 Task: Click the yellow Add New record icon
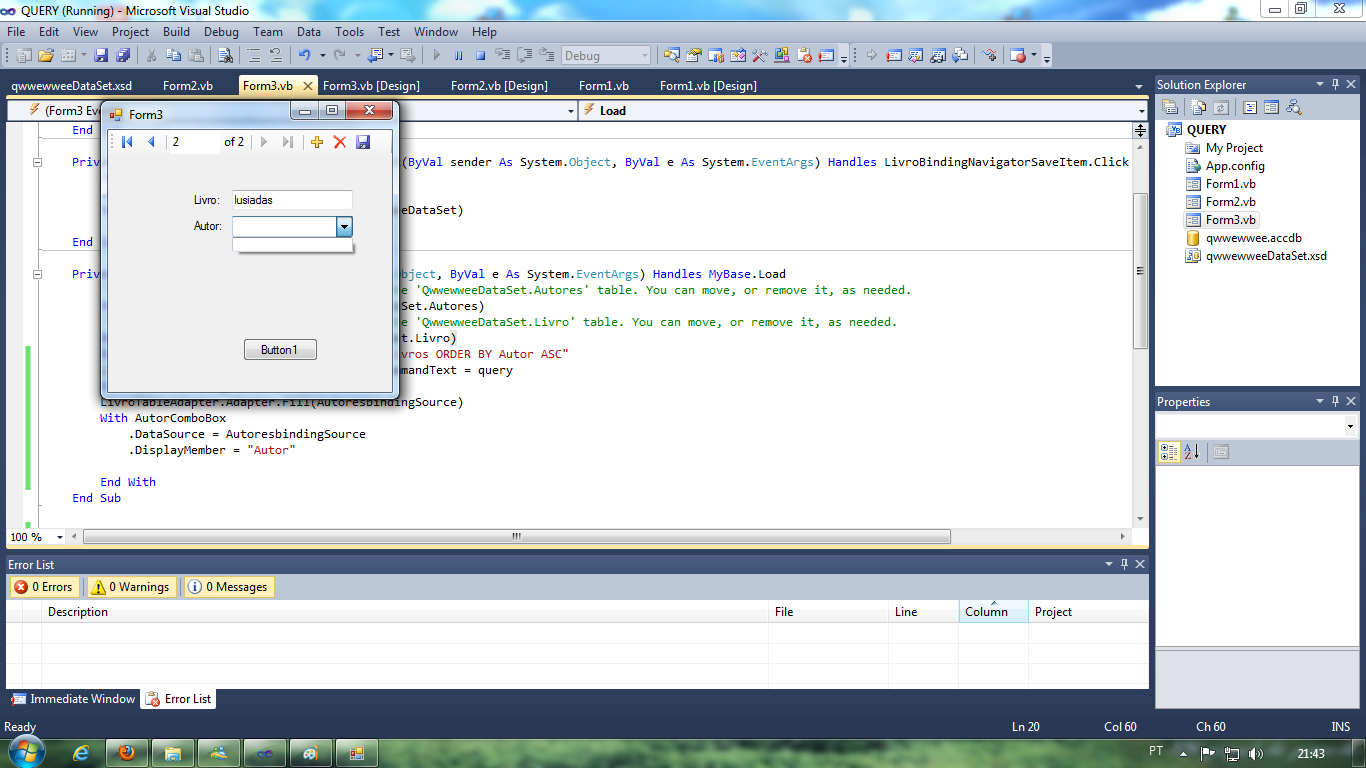317,142
